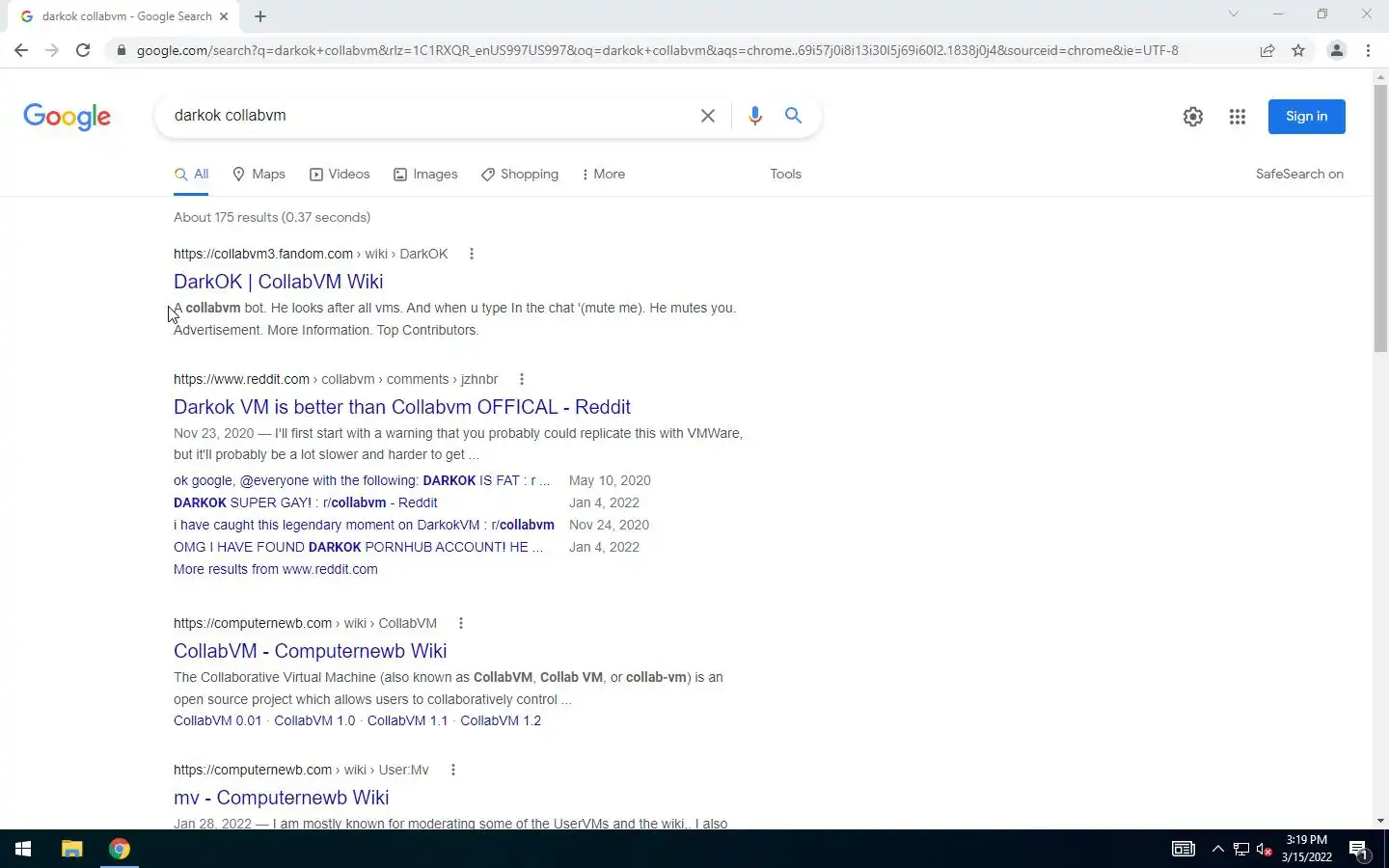Click the SafeSearch on label

pos(1299,175)
